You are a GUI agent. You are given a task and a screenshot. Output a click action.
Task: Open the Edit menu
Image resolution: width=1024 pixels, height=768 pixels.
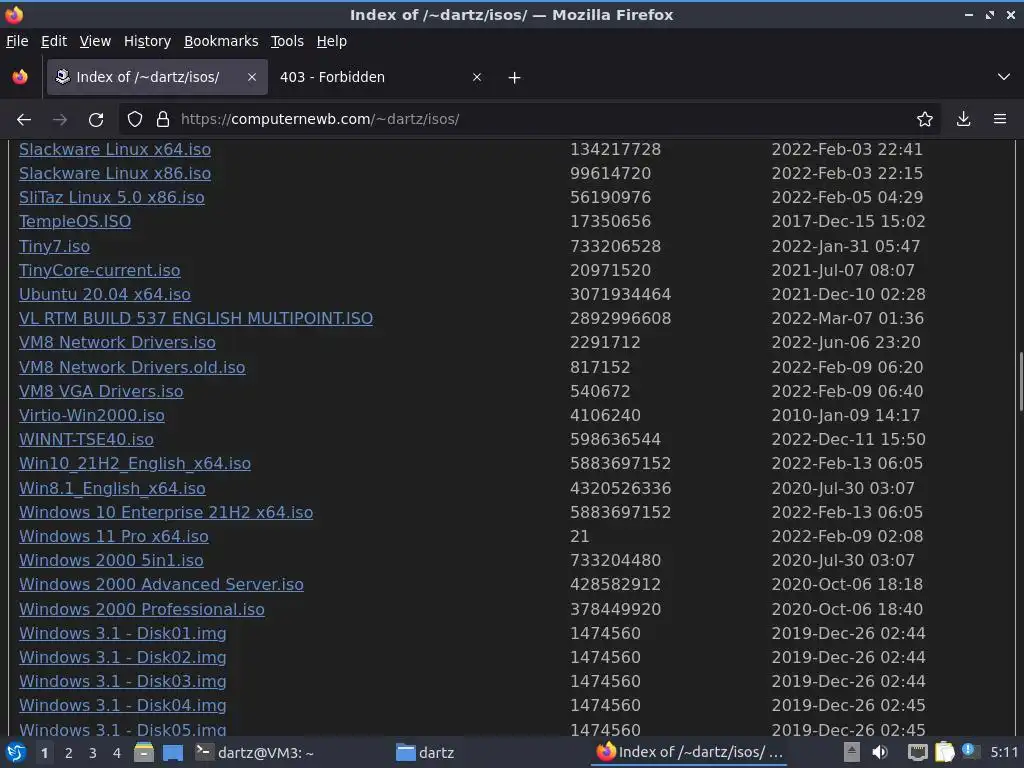[x=54, y=41]
